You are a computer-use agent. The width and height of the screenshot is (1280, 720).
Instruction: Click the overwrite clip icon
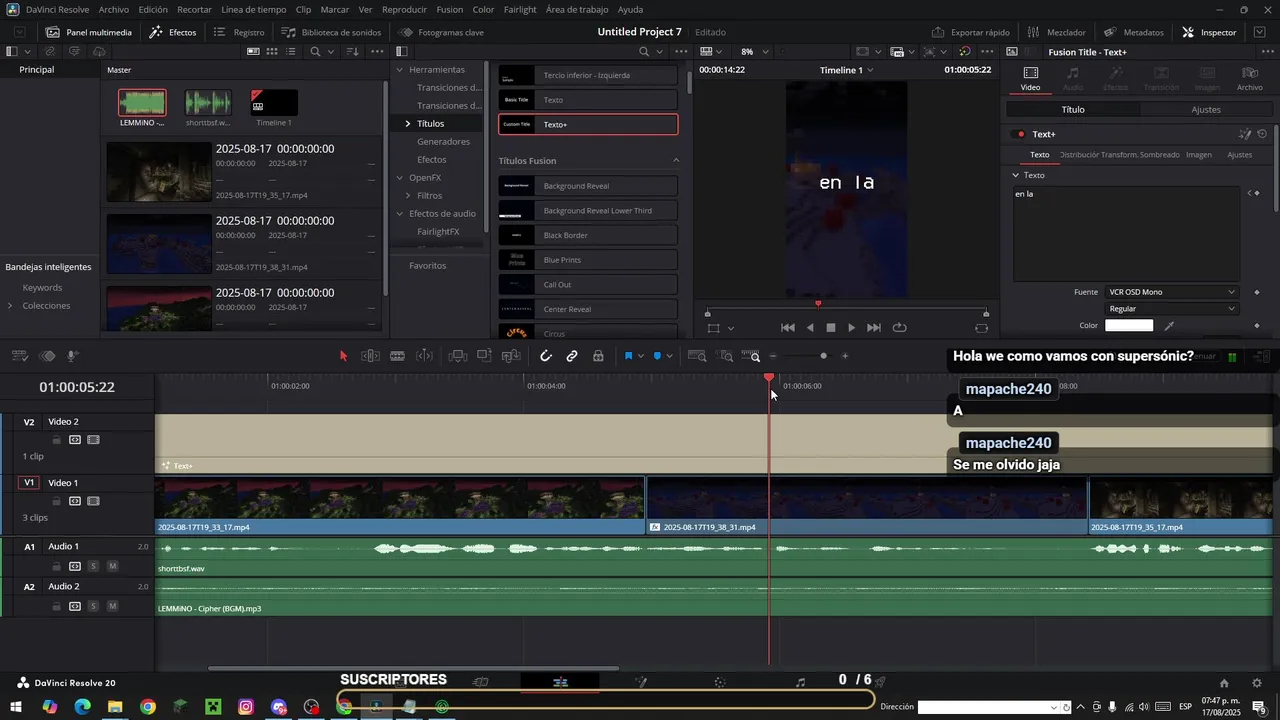point(484,356)
